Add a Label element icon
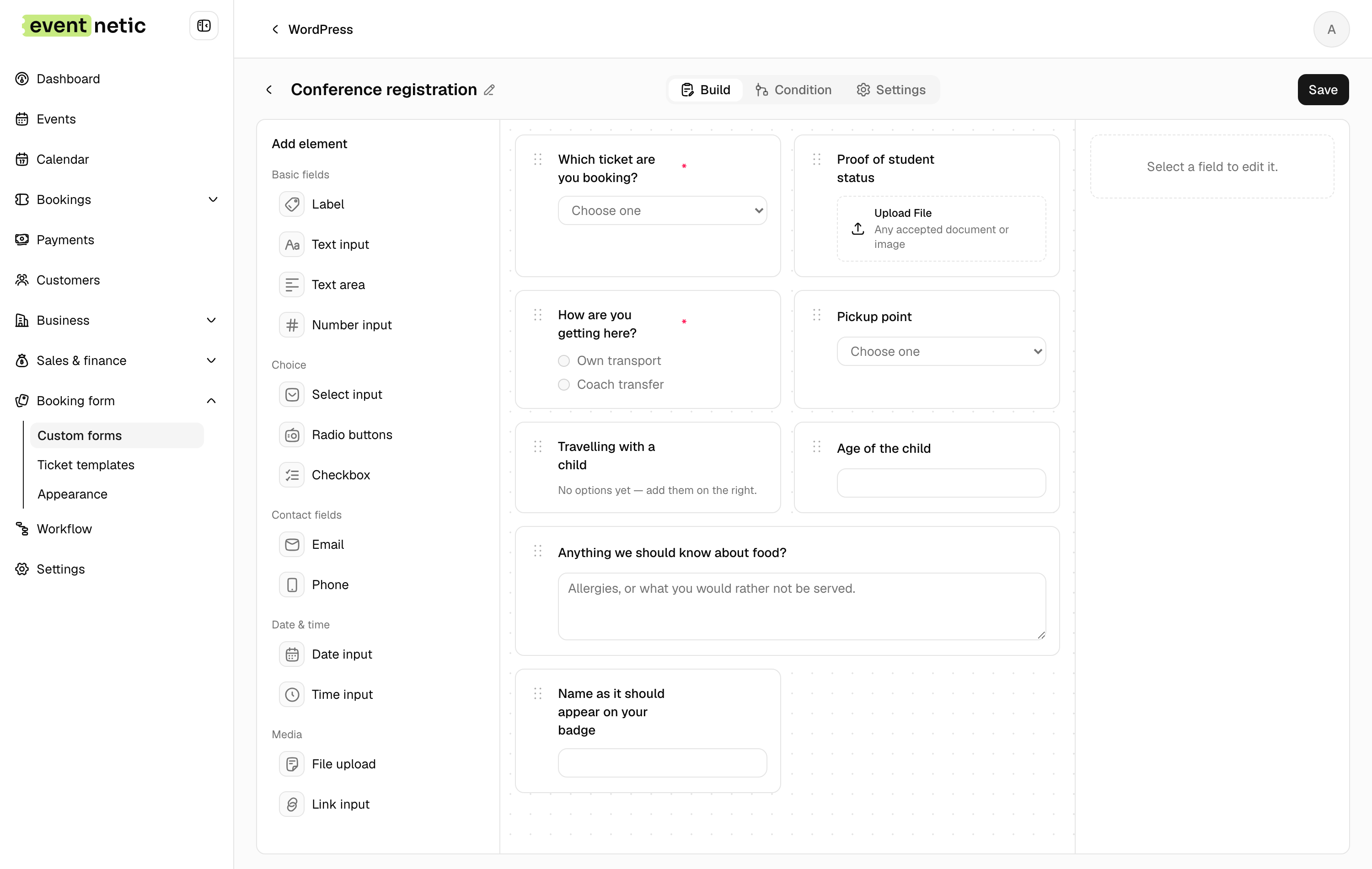Screen dimensions: 1372x869 coord(292,204)
